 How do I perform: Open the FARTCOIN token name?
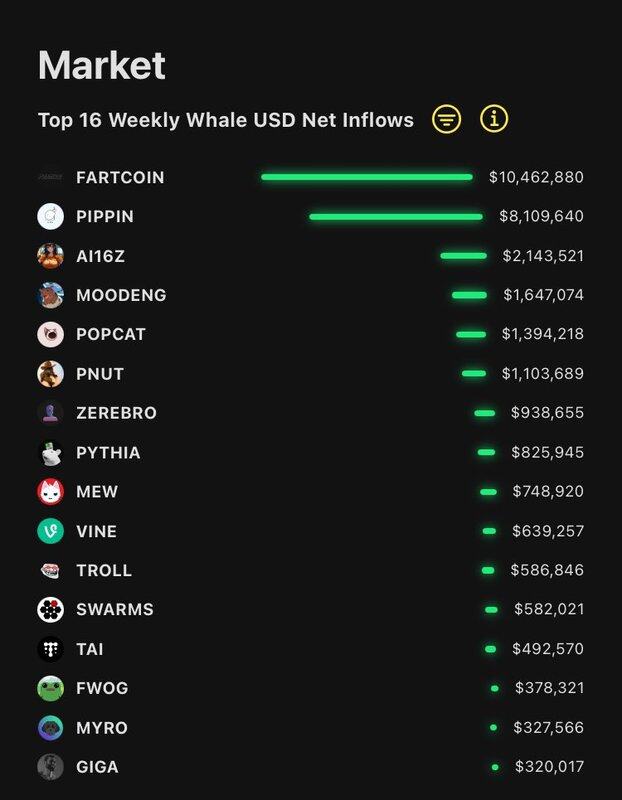(120, 177)
